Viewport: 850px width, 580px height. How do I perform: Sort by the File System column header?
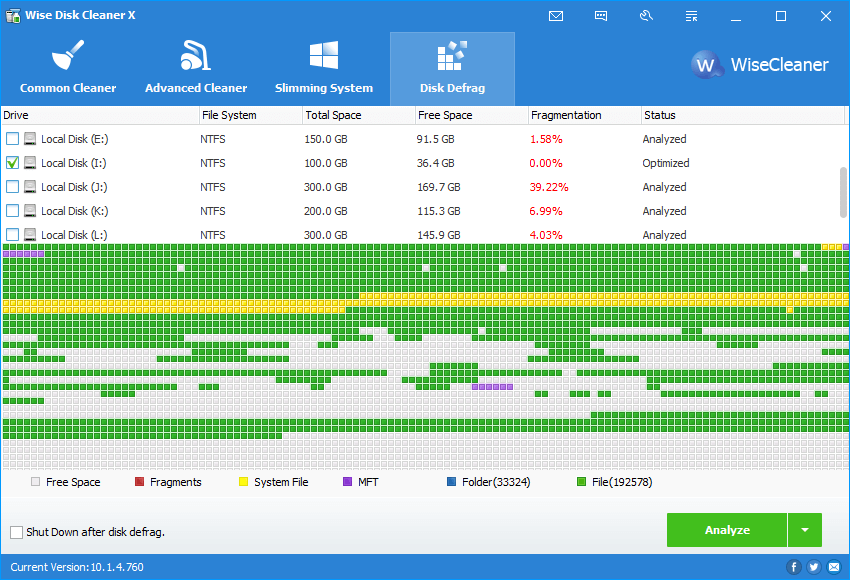click(250, 115)
